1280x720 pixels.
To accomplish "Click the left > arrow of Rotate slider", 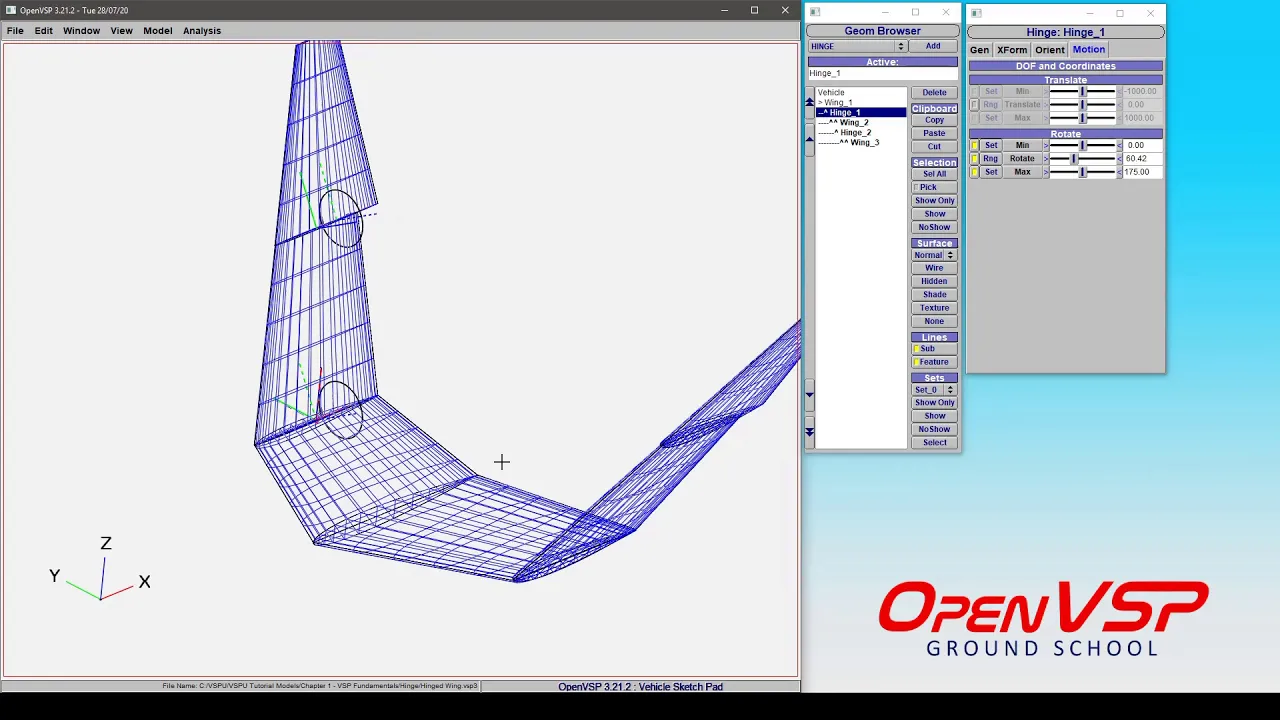I will [x=1046, y=159].
